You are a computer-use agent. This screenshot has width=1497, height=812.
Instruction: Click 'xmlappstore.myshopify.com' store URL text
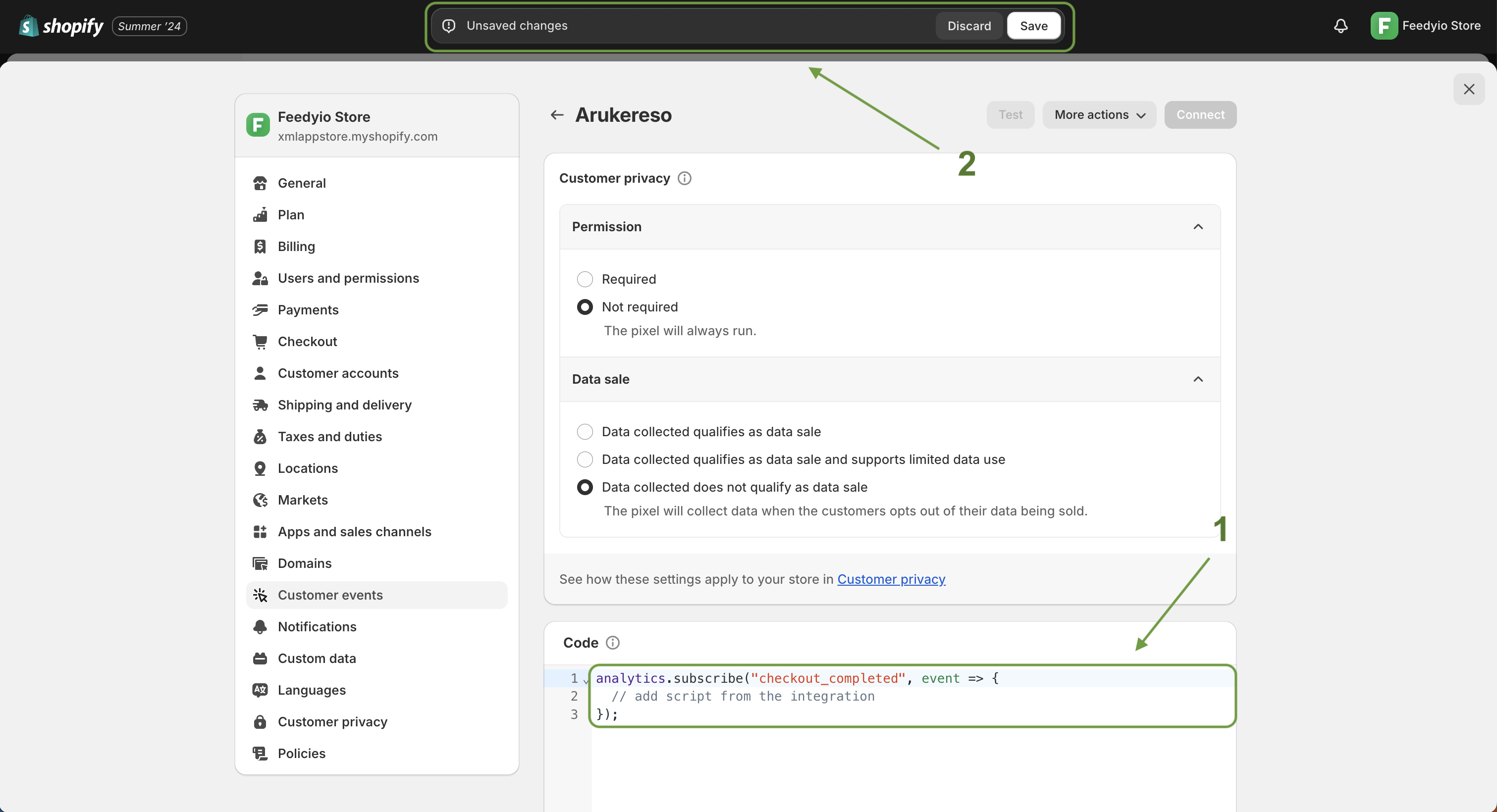[357, 137]
